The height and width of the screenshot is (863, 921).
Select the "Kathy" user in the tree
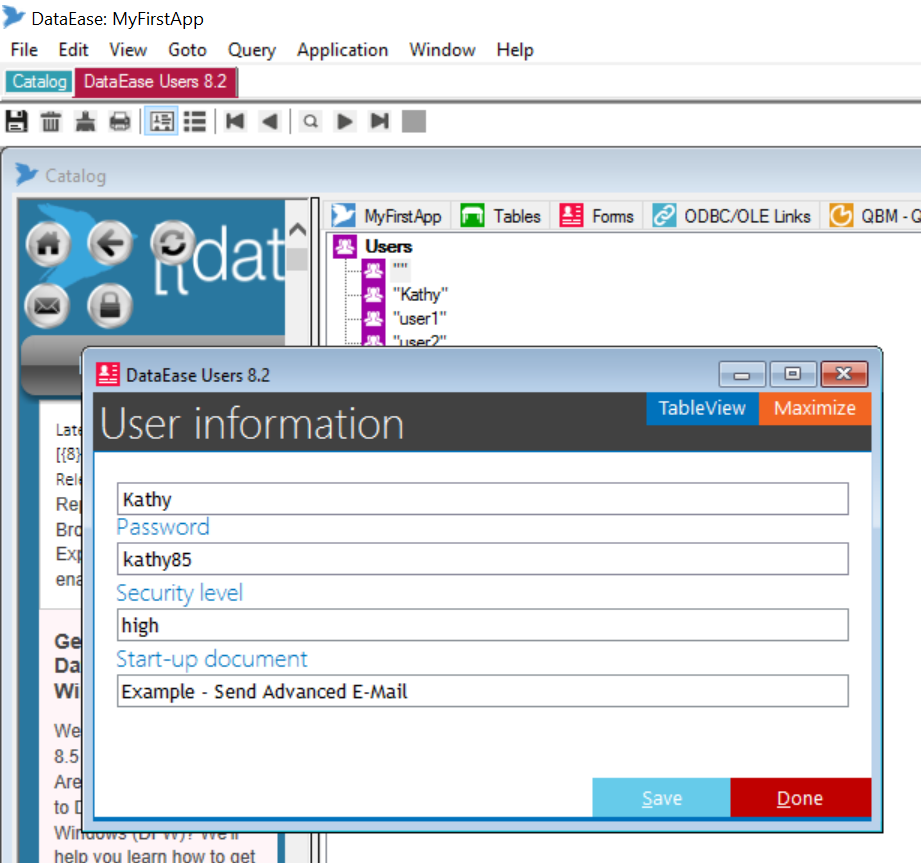coord(420,294)
